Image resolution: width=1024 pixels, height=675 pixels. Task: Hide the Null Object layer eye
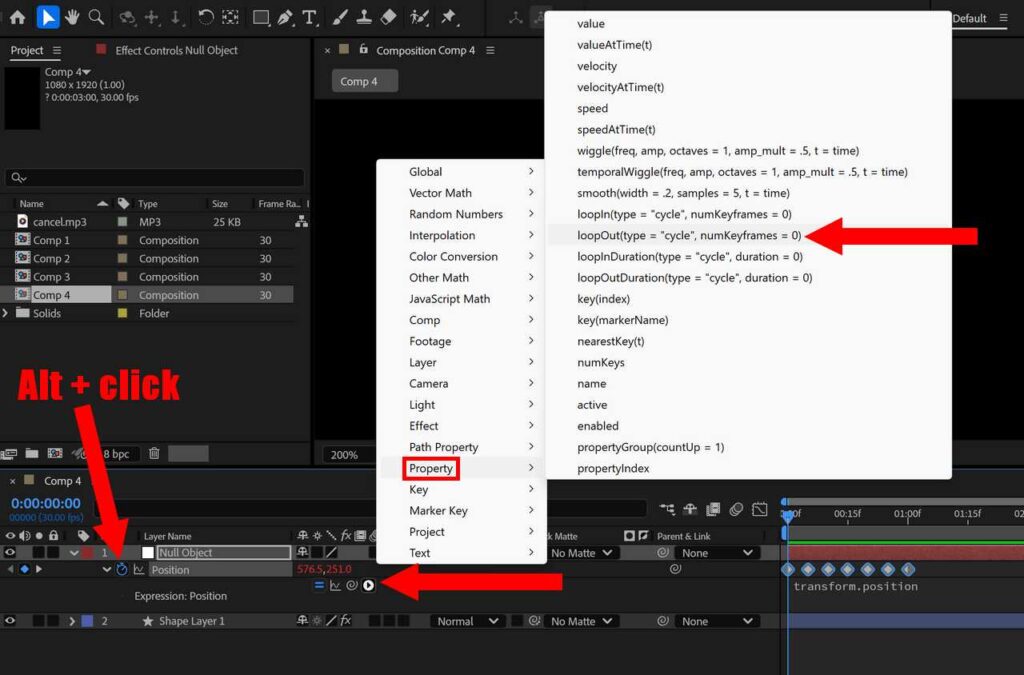point(10,552)
